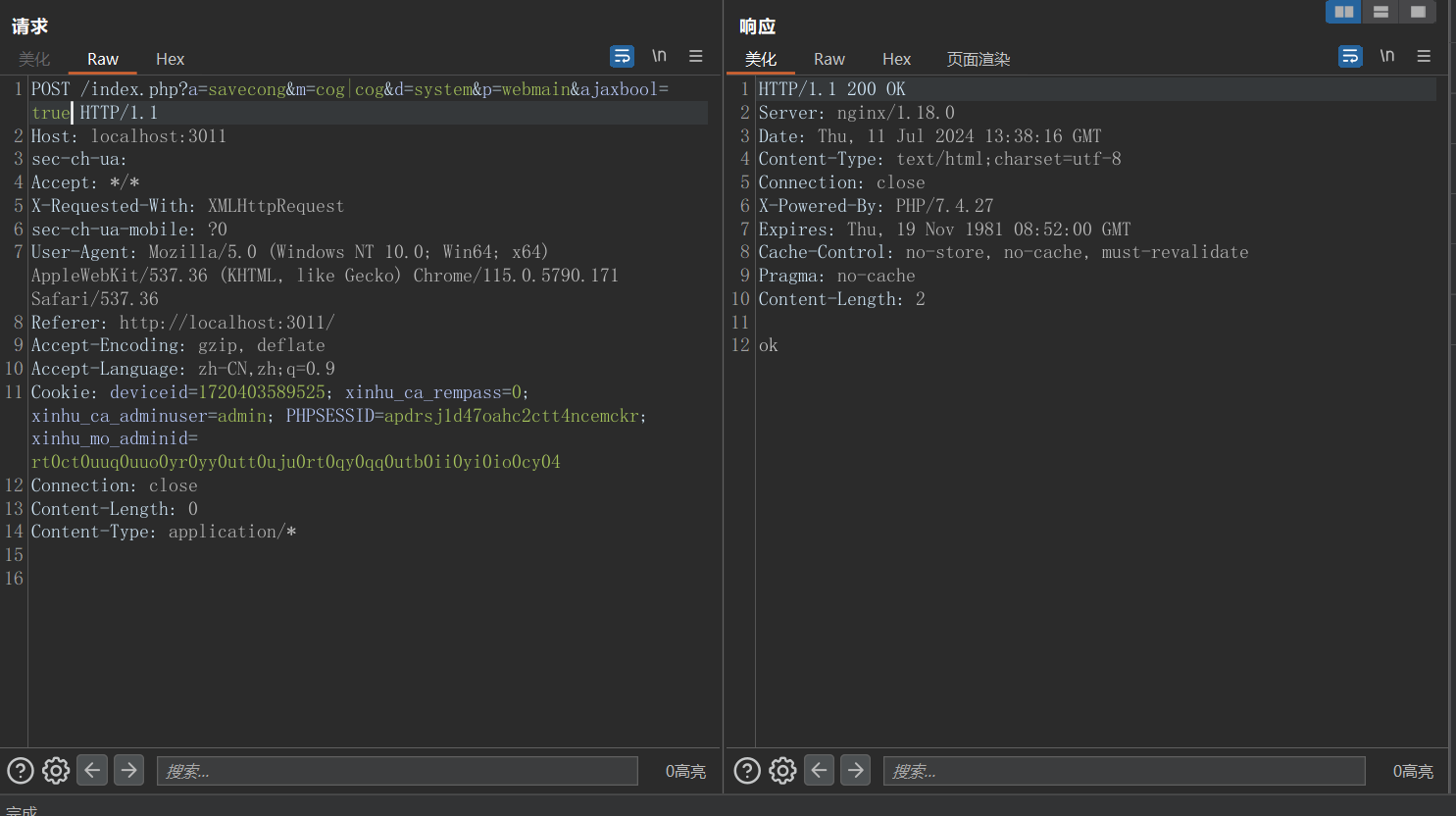Go to previous response search match
Screen dimensions: 1456x816
click(819, 770)
